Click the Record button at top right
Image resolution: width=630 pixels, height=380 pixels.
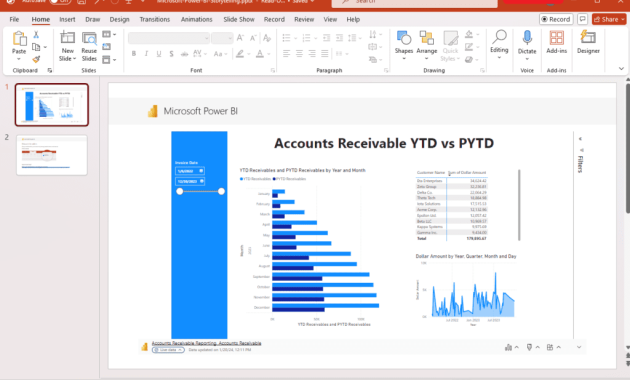556,19
